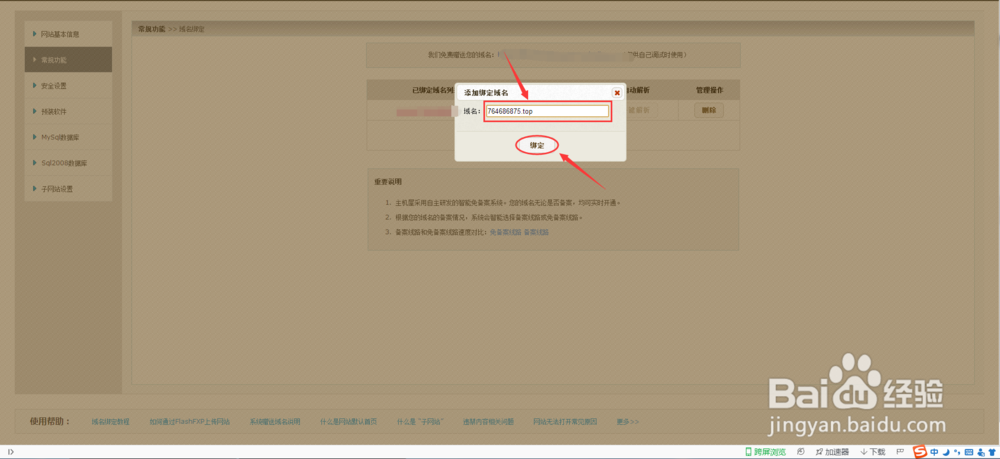Click the 域名 input field containing 764686875.top

[x=547, y=111]
